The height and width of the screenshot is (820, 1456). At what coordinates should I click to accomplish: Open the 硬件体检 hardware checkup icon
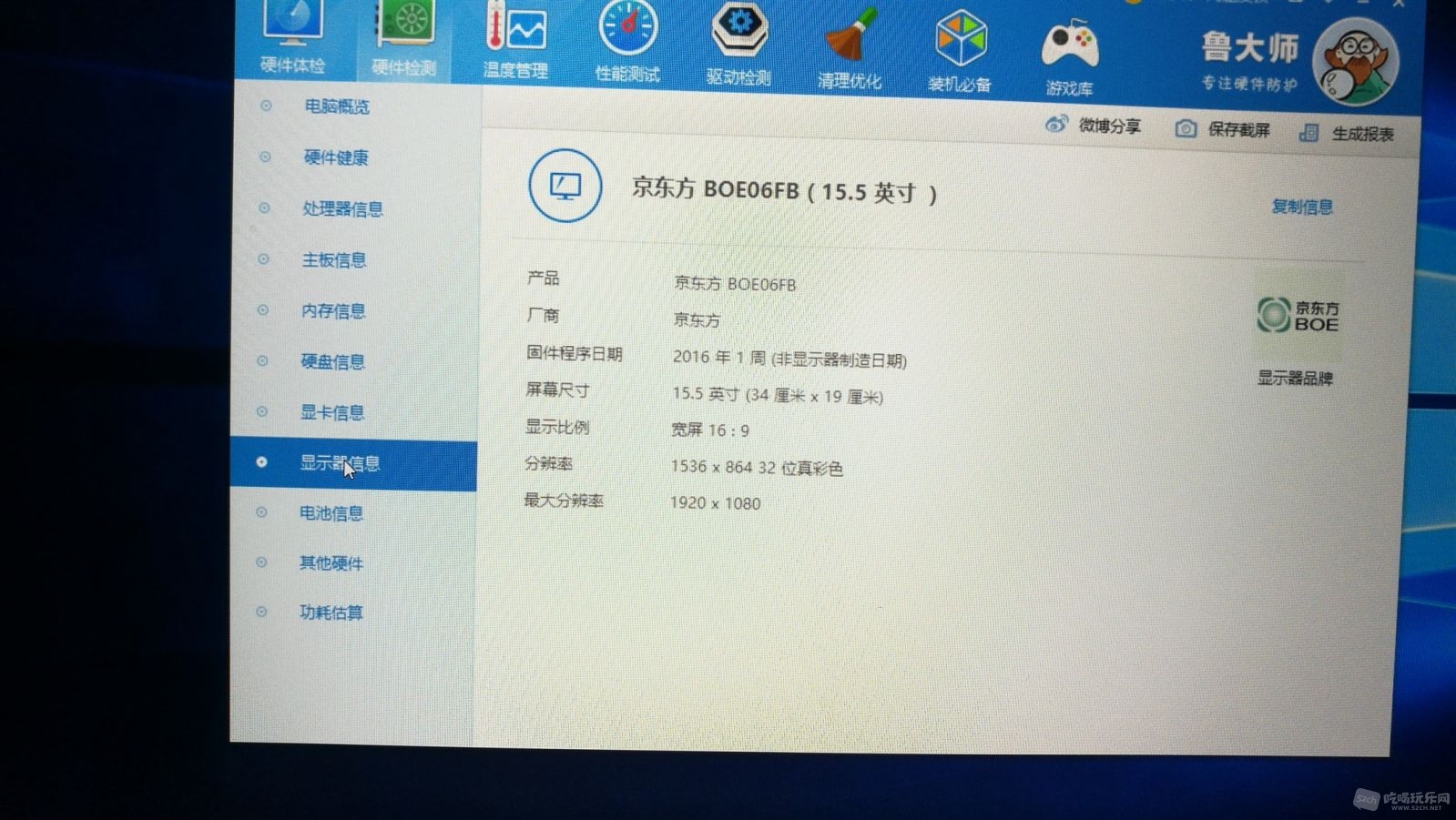click(292, 23)
